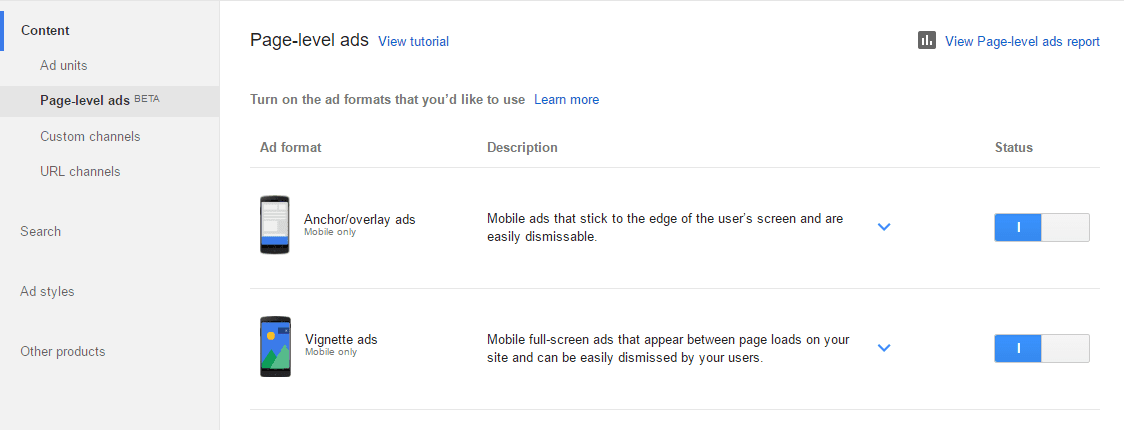
Task: Disable the Vignette ads status switch
Action: click(x=1041, y=348)
